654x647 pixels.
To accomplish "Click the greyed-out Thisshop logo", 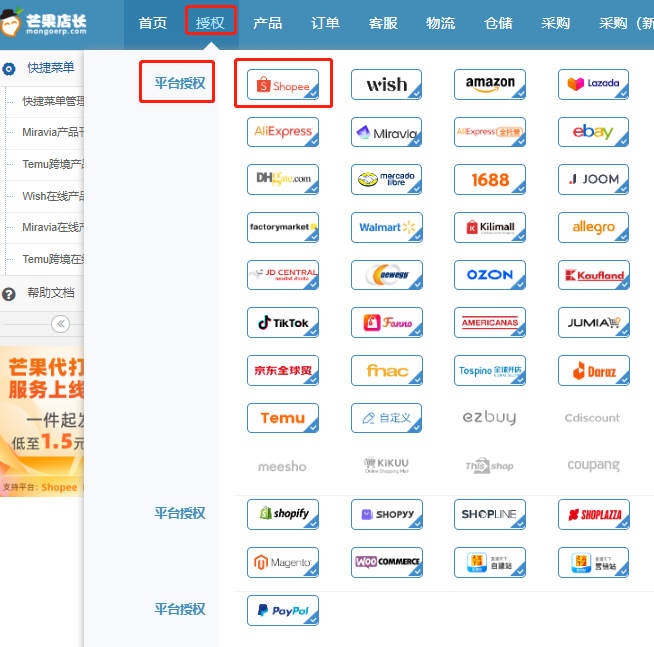I will pyautogui.click(x=489, y=466).
